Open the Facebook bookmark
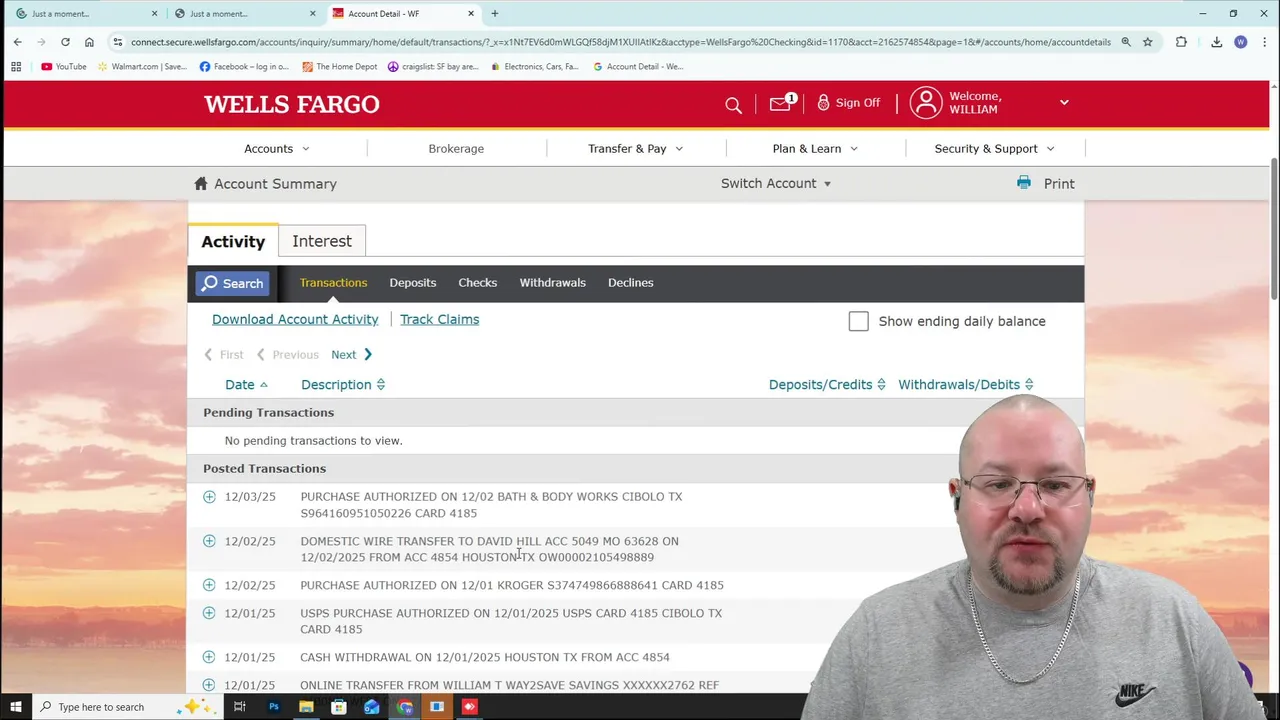Screen dimensions: 1280x720 tap(244, 67)
